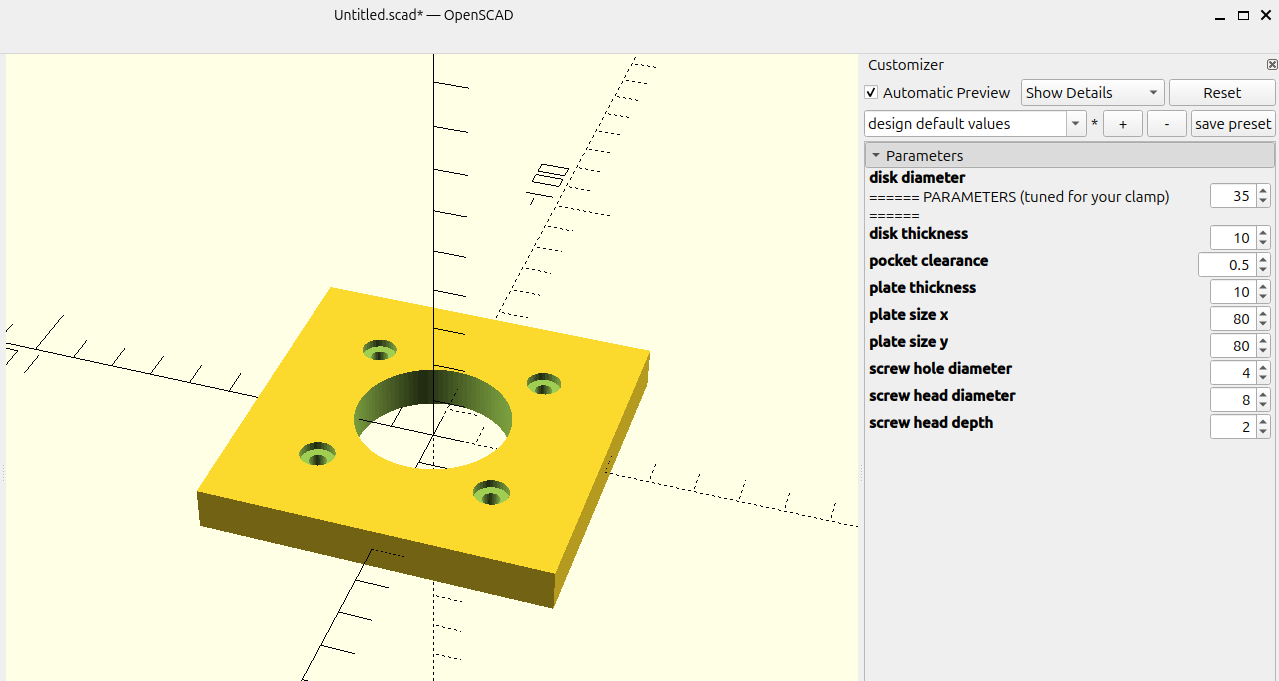The height and width of the screenshot is (681, 1279).
Task: Click the "PARAMETERS (tuned for your clamp)" description text
Action: 1046,197
